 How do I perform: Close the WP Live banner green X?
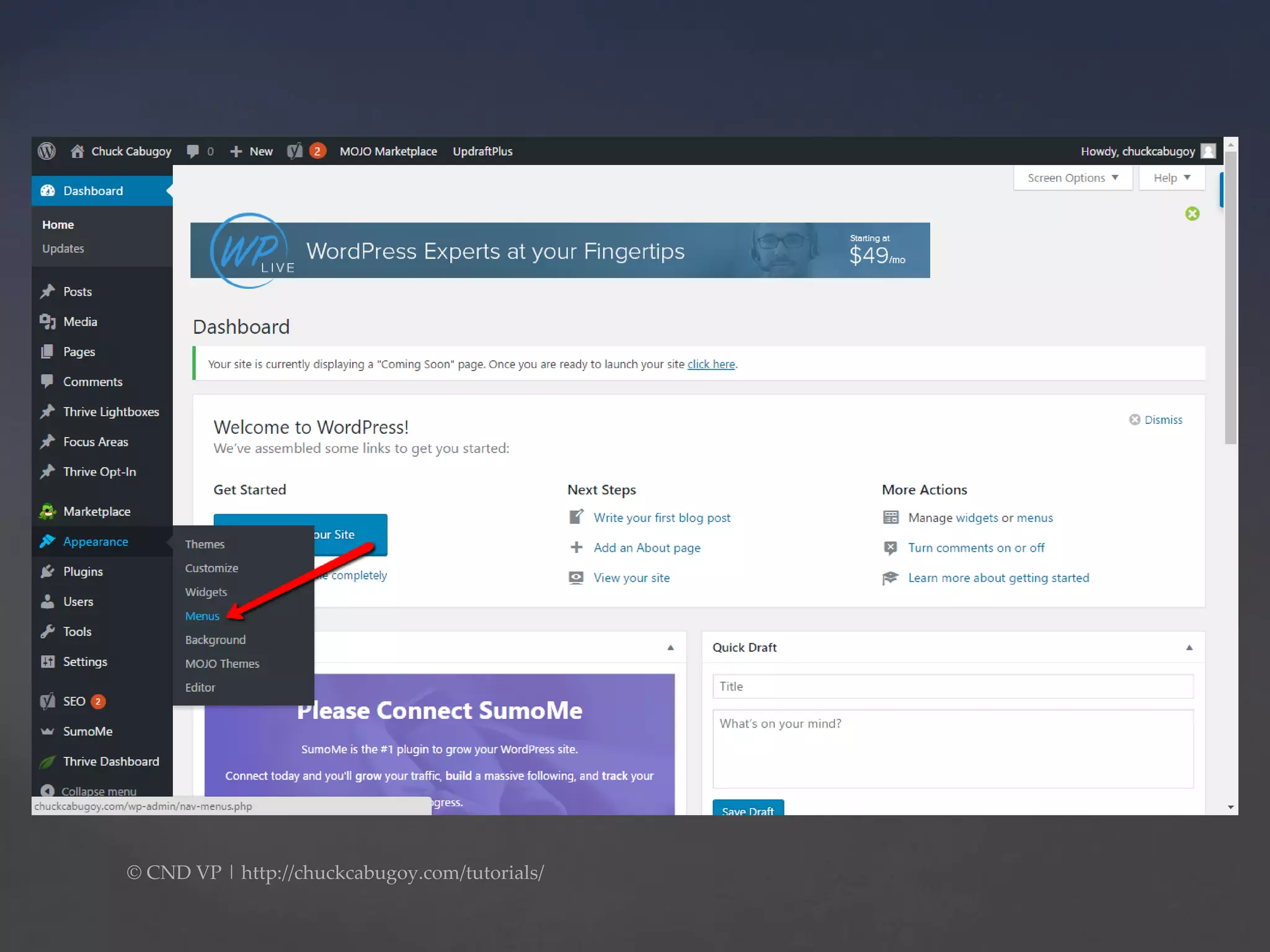point(1192,214)
